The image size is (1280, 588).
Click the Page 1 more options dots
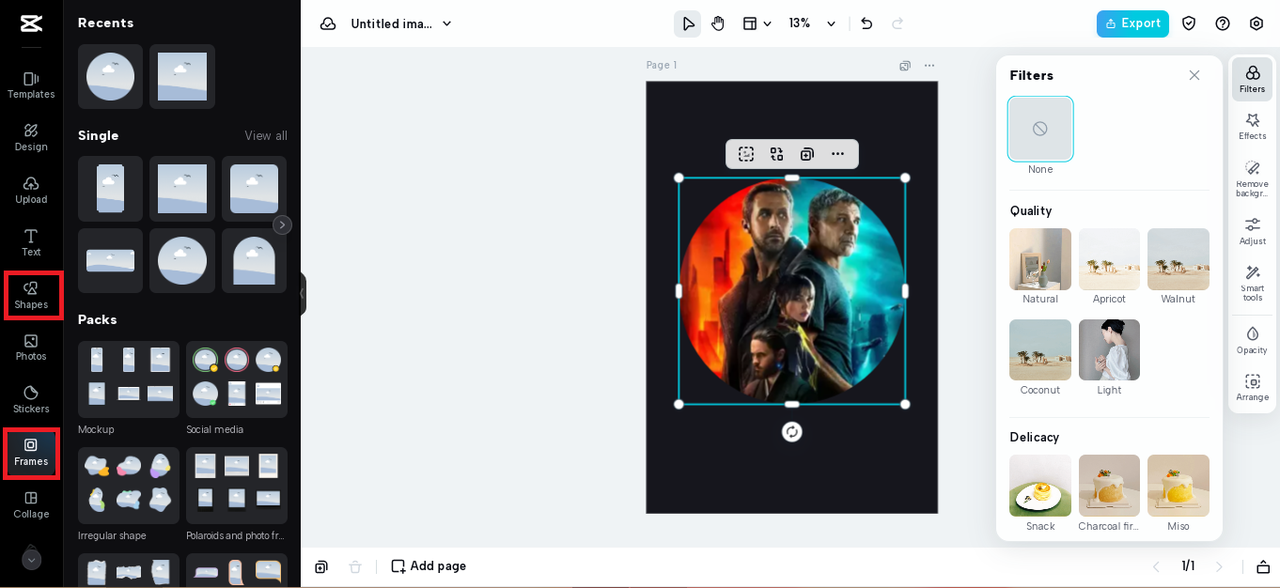tap(930, 66)
